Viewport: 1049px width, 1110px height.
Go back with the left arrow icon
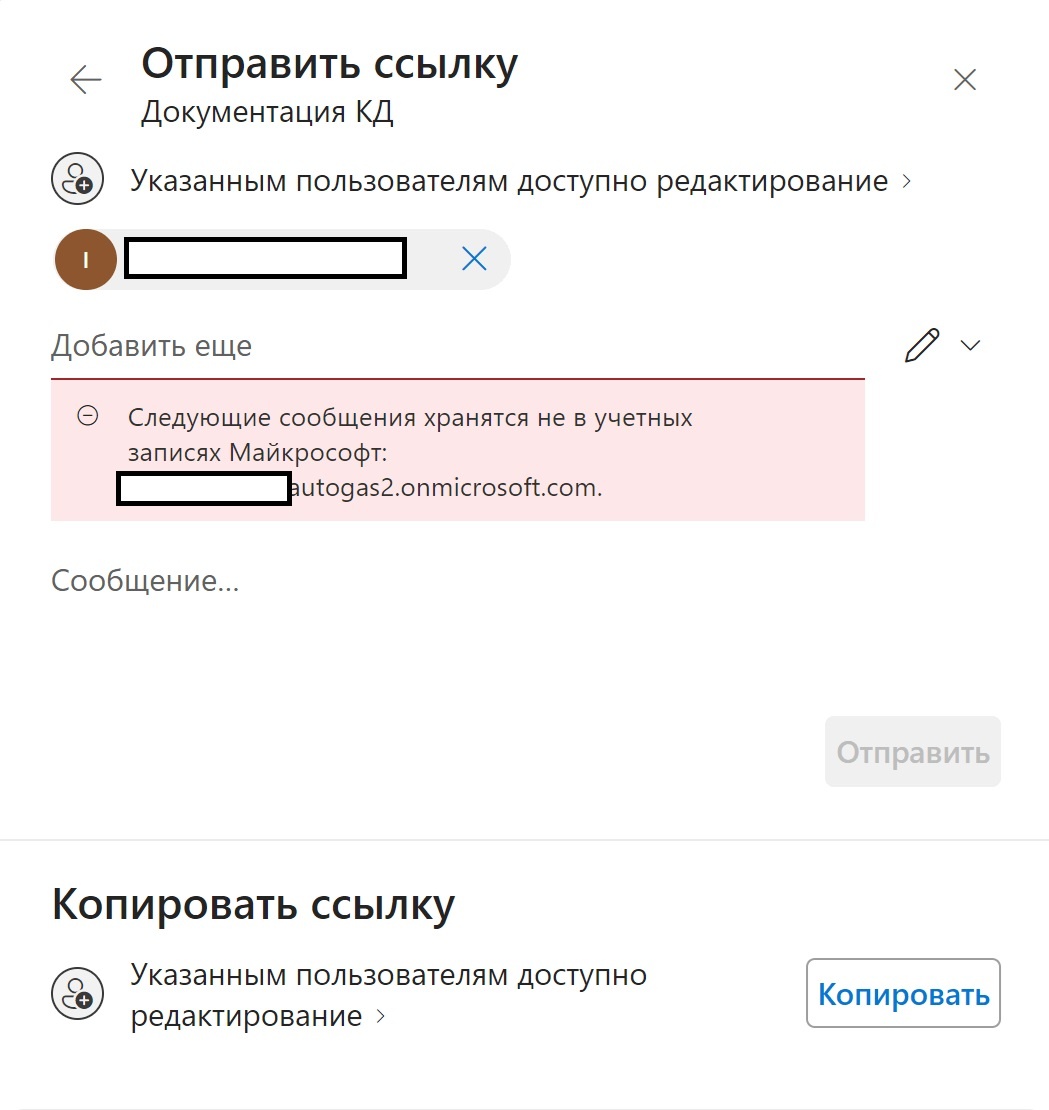86,79
